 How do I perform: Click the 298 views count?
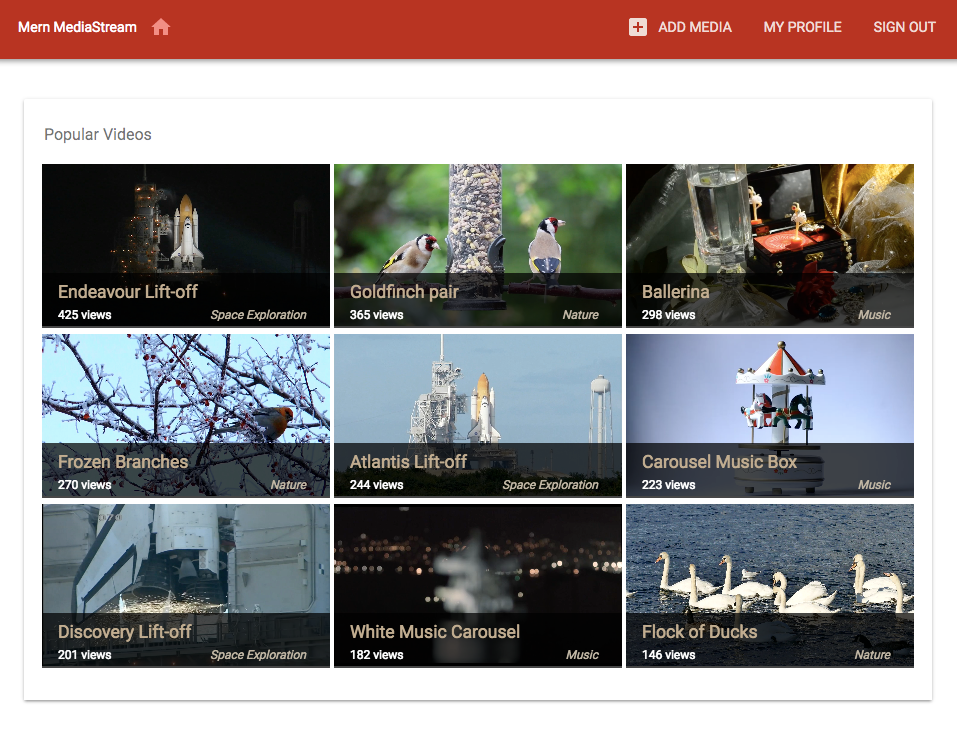point(668,315)
